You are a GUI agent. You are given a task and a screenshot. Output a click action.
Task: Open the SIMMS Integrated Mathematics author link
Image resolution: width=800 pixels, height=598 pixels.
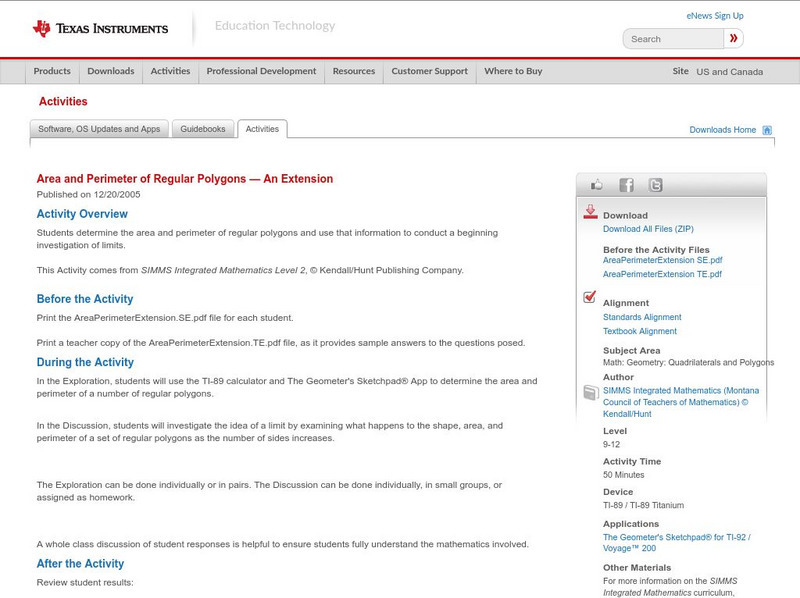[681, 402]
